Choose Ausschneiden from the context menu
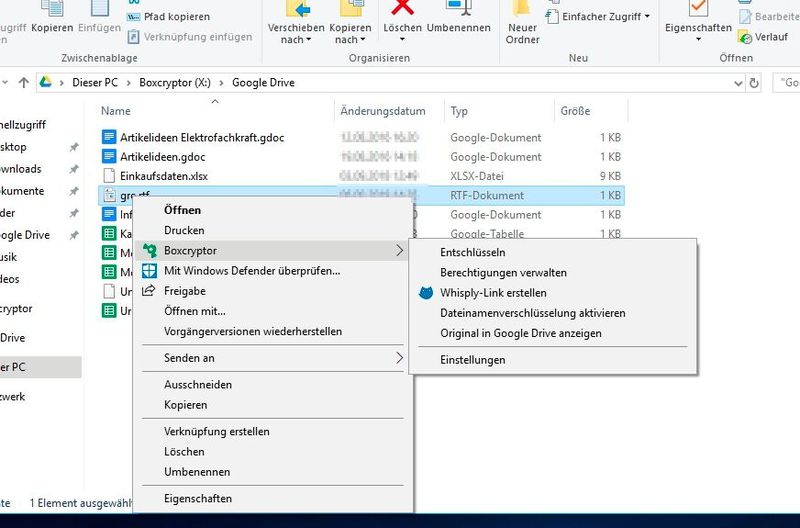This screenshot has height=528, width=800. pyautogui.click(x=198, y=385)
